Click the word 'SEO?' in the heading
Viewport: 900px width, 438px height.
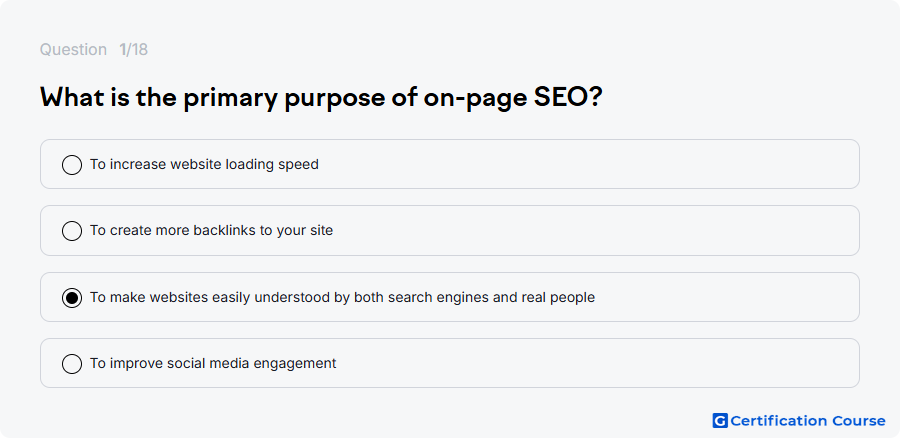click(x=568, y=97)
